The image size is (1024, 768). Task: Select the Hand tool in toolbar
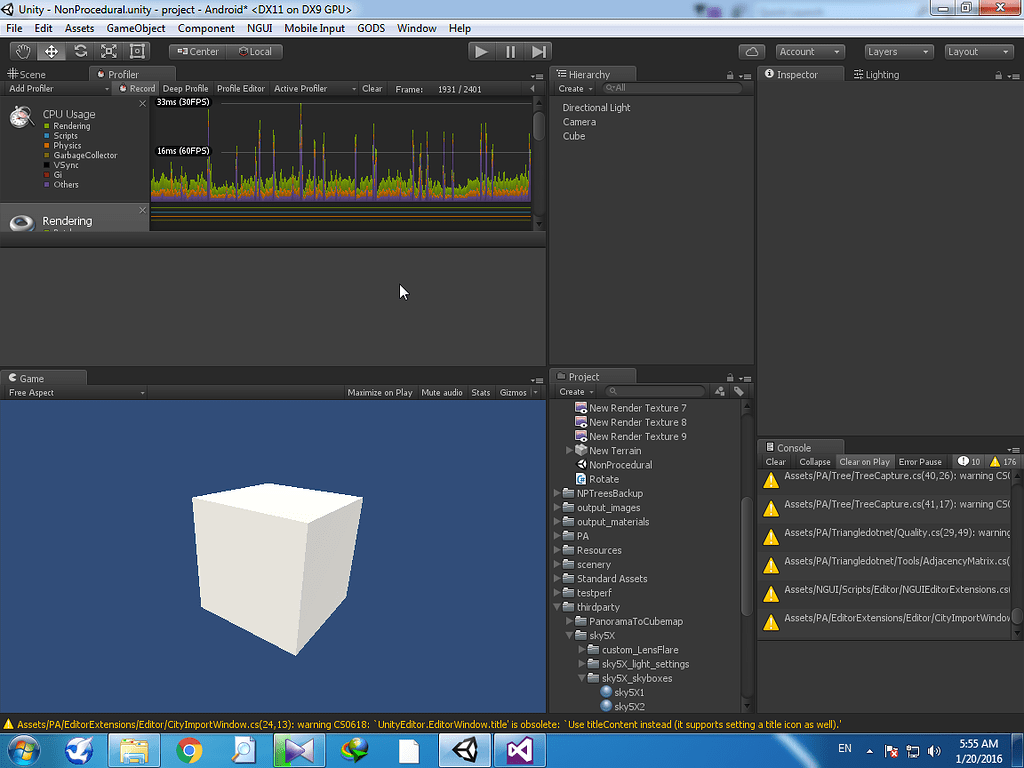tap(22, 51)
